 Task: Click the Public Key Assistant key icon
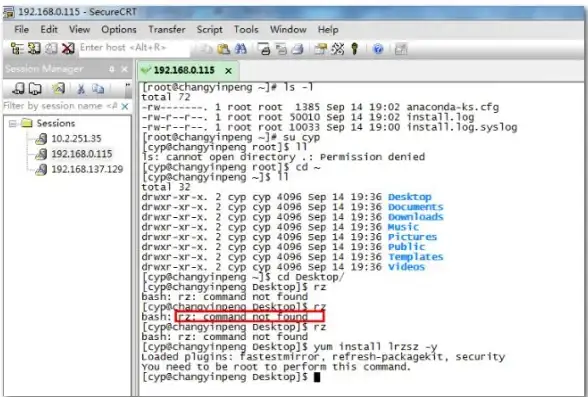(x=354, y=49)
